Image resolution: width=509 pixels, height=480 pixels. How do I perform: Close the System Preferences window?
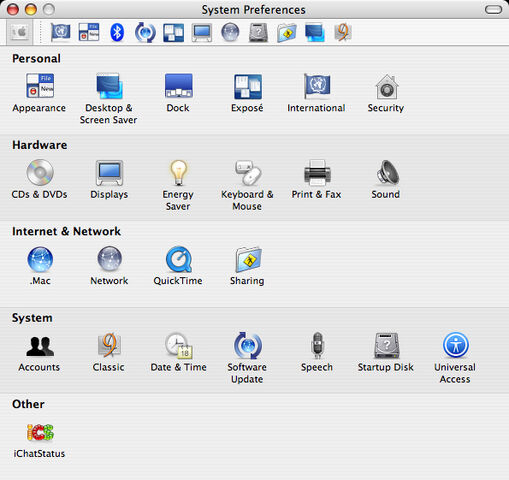click(x=13, y=9)
